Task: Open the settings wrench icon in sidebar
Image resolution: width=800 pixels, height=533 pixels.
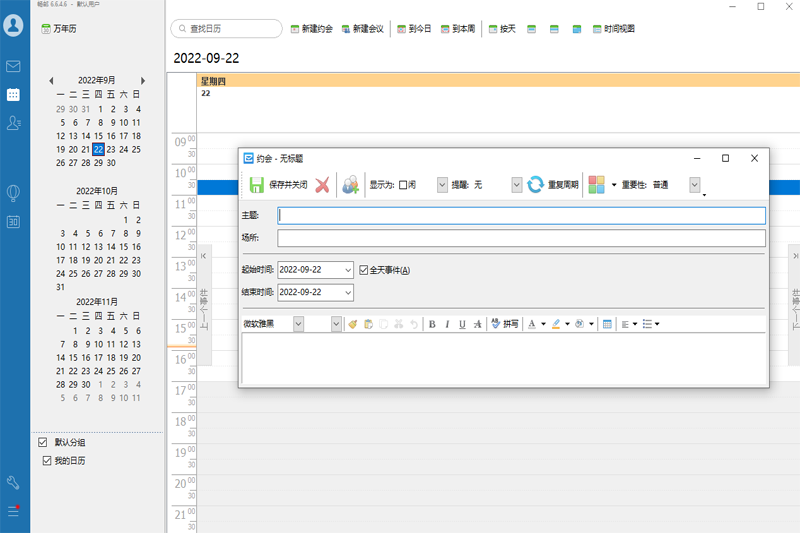Action: (14, 483)
